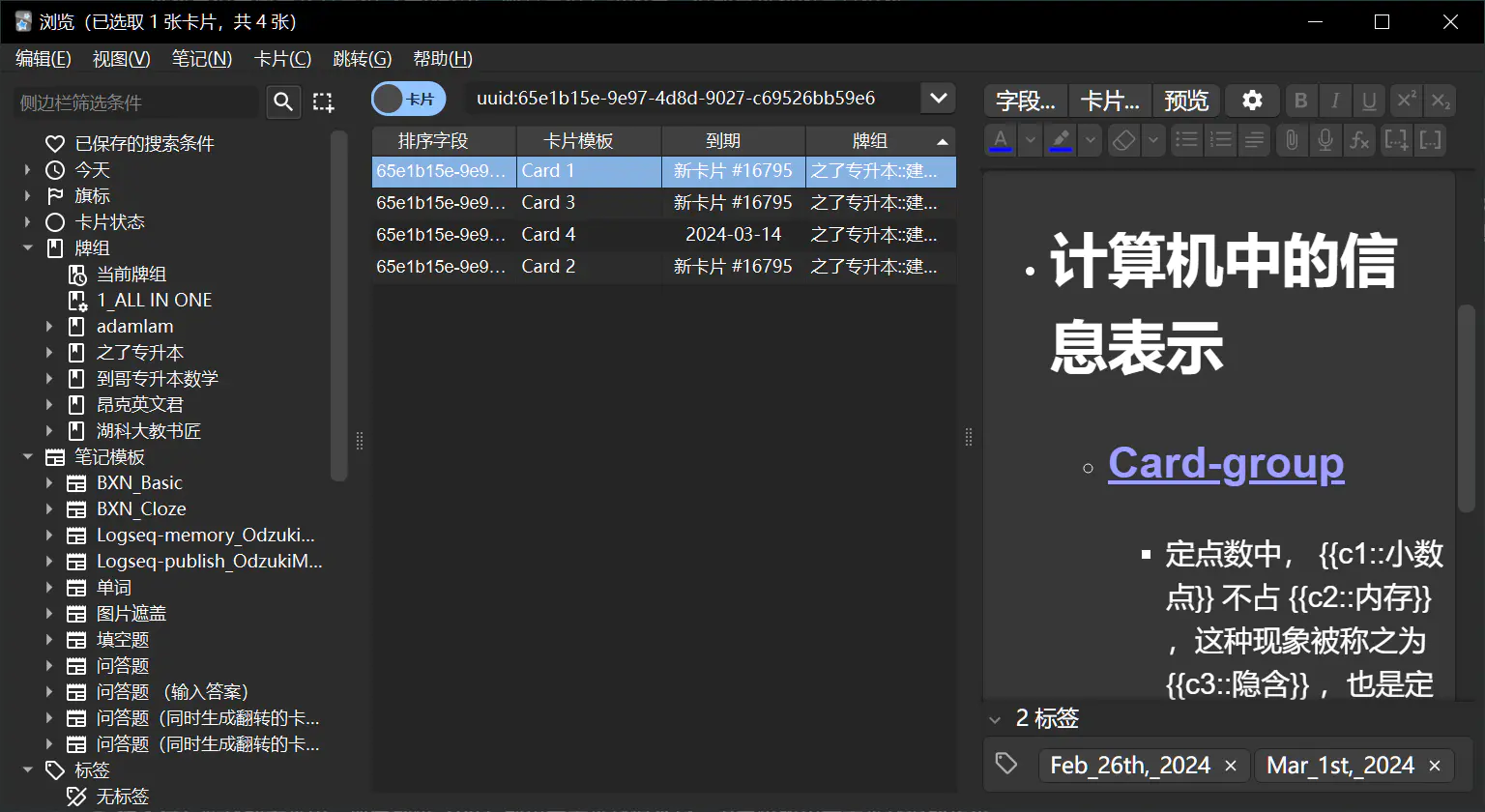Attach a file using the paperclip icon
This screenshot has height=812, width=1485.
tap(1292, 140)
